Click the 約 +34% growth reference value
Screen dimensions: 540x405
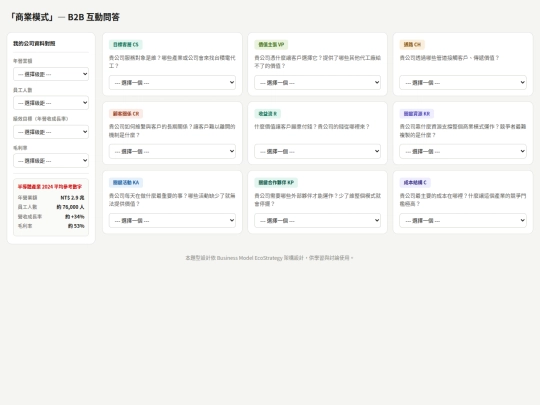(x=75, y=217)
